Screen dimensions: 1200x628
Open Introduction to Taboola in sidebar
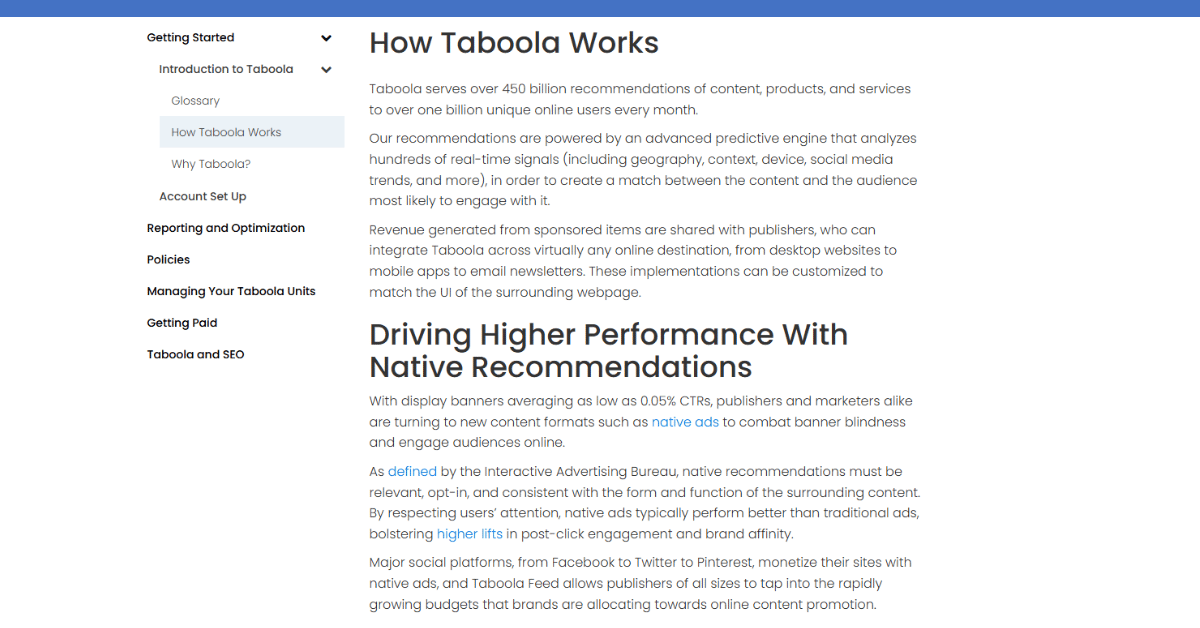coord(226,70)
